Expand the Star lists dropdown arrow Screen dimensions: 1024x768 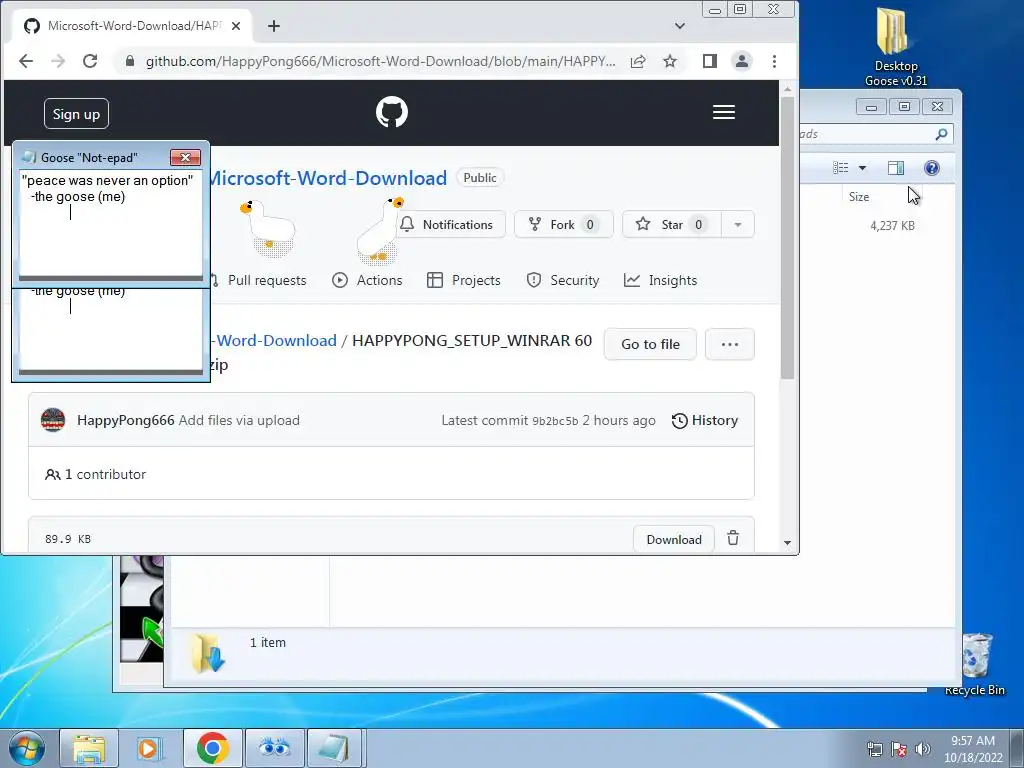click(738, 225)
